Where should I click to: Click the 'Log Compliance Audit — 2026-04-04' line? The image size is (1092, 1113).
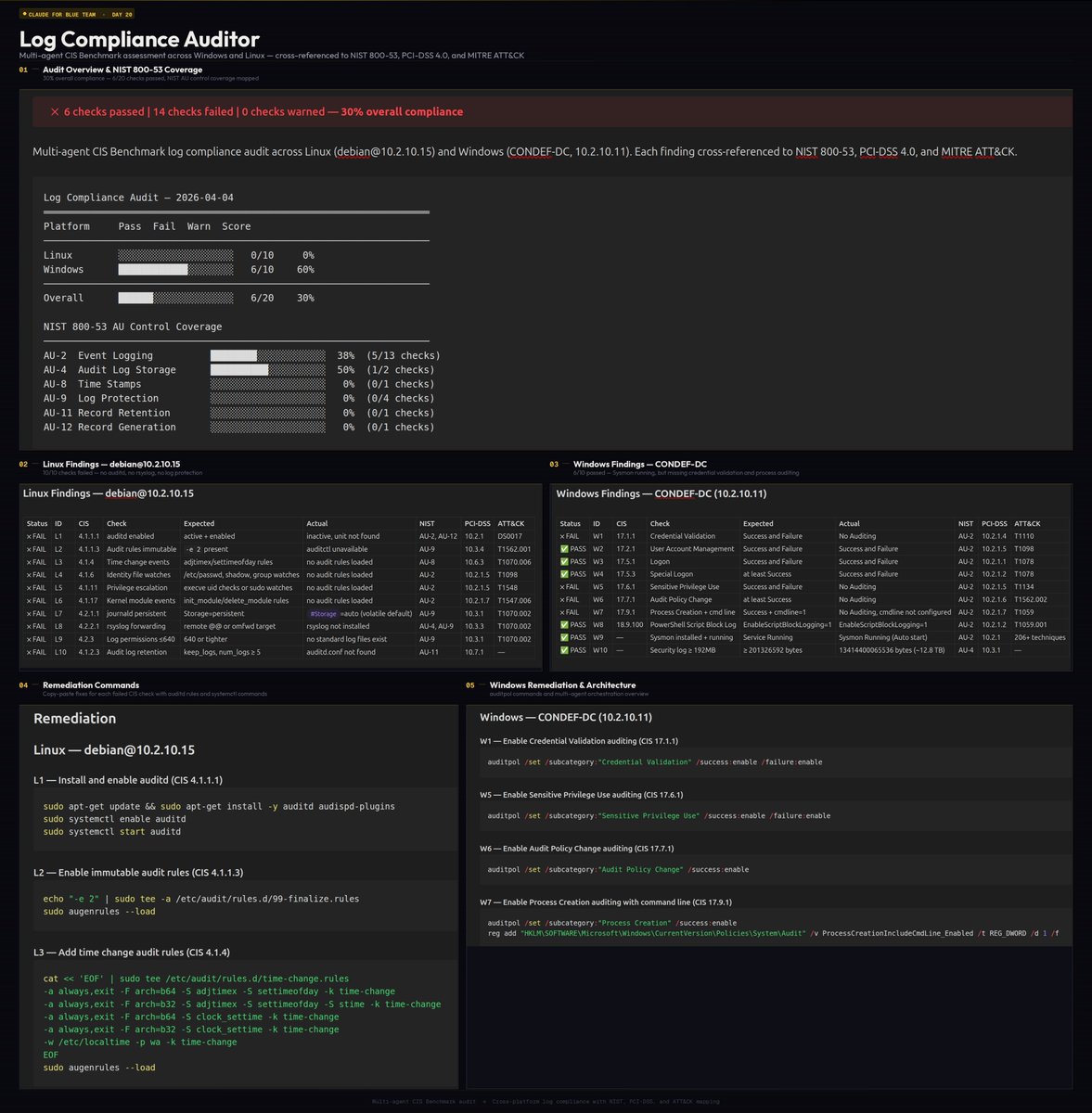[x=138, y=198]
